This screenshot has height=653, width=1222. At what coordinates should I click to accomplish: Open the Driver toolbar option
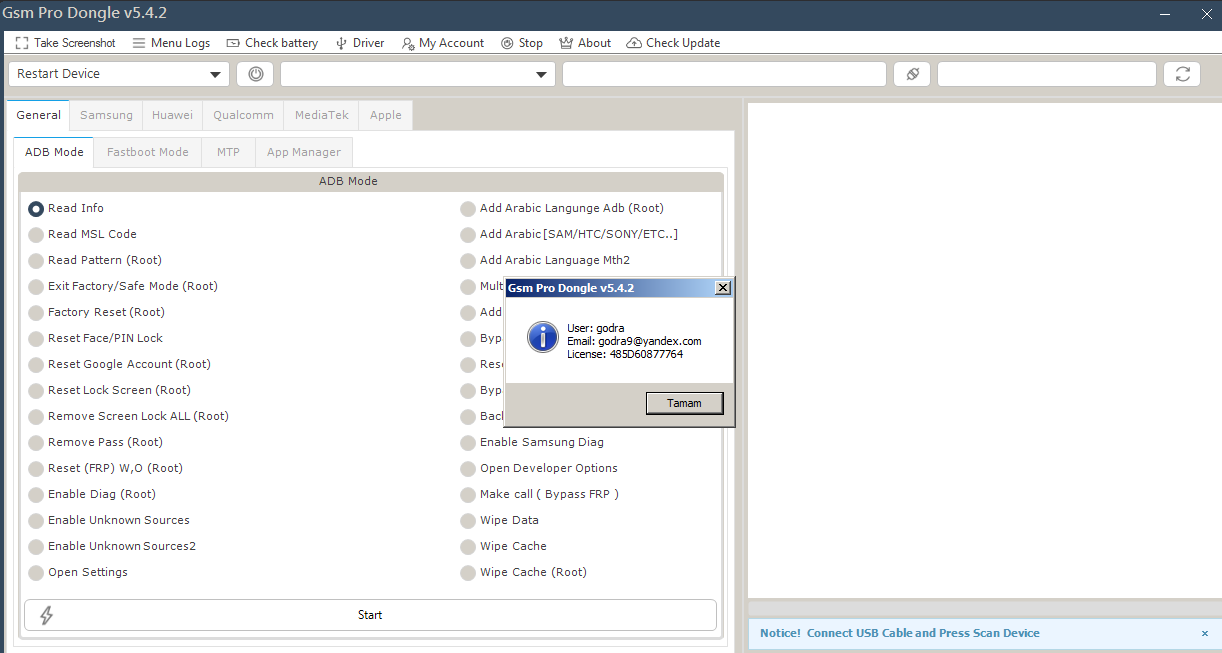(x=360, y=43)
